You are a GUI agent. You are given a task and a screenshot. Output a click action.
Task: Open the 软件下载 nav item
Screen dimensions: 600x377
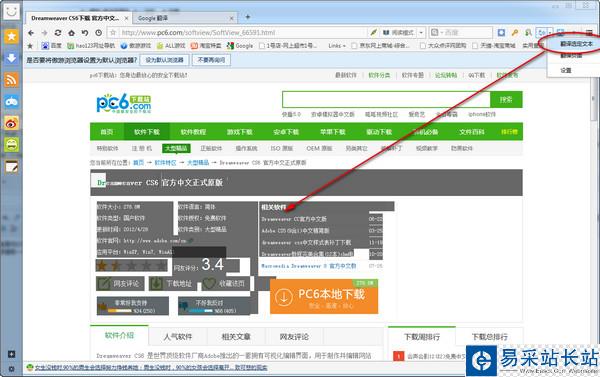147,132
